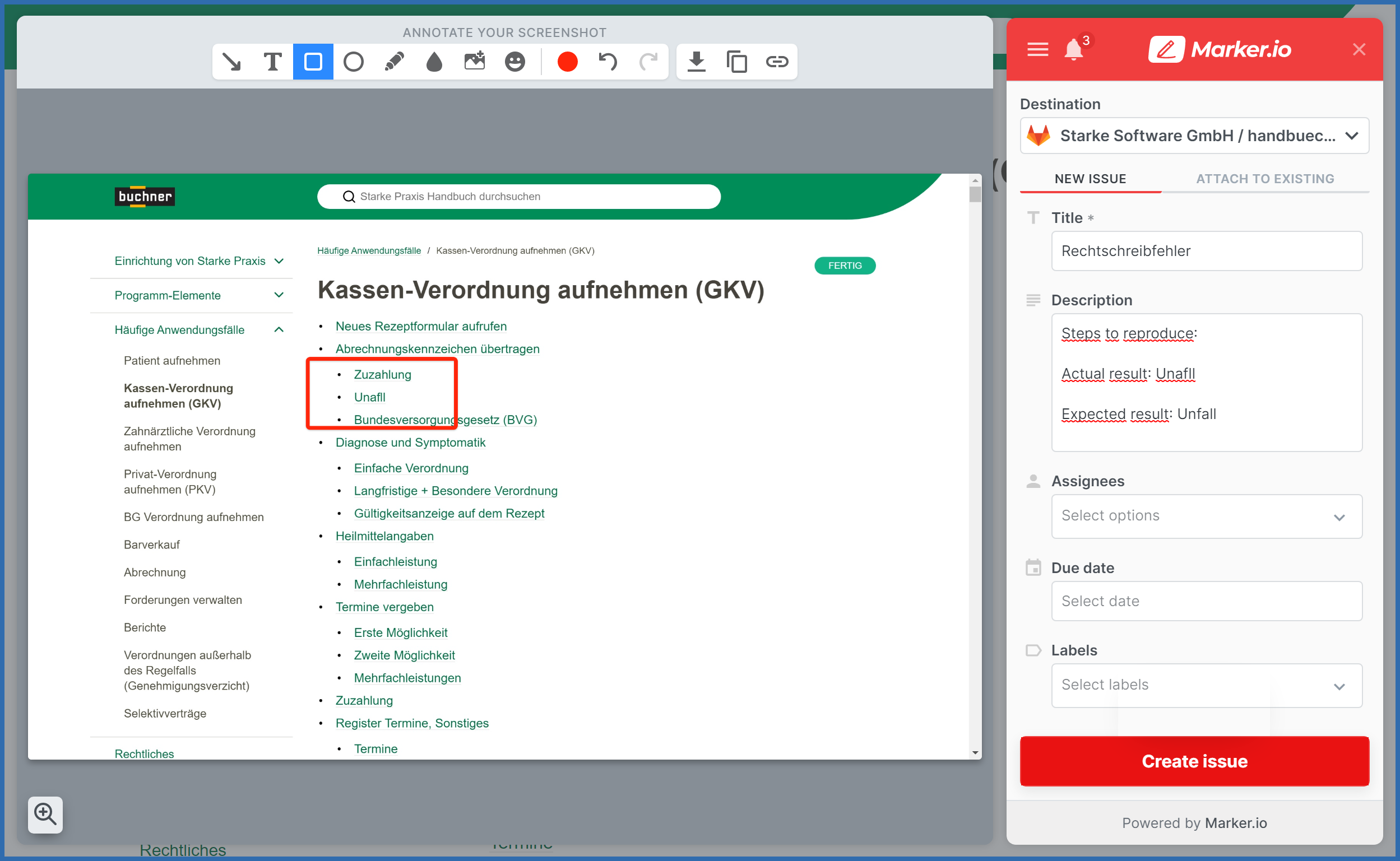Undo the last annotation
The width and height of the screenshot is (1400, 861).
pyautogui.click(x=607, y=62)
